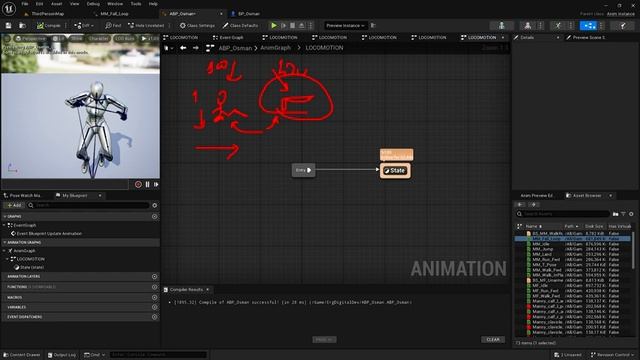Open My Blueprint settings gear

pyautogui.click(x=155, y=205)
